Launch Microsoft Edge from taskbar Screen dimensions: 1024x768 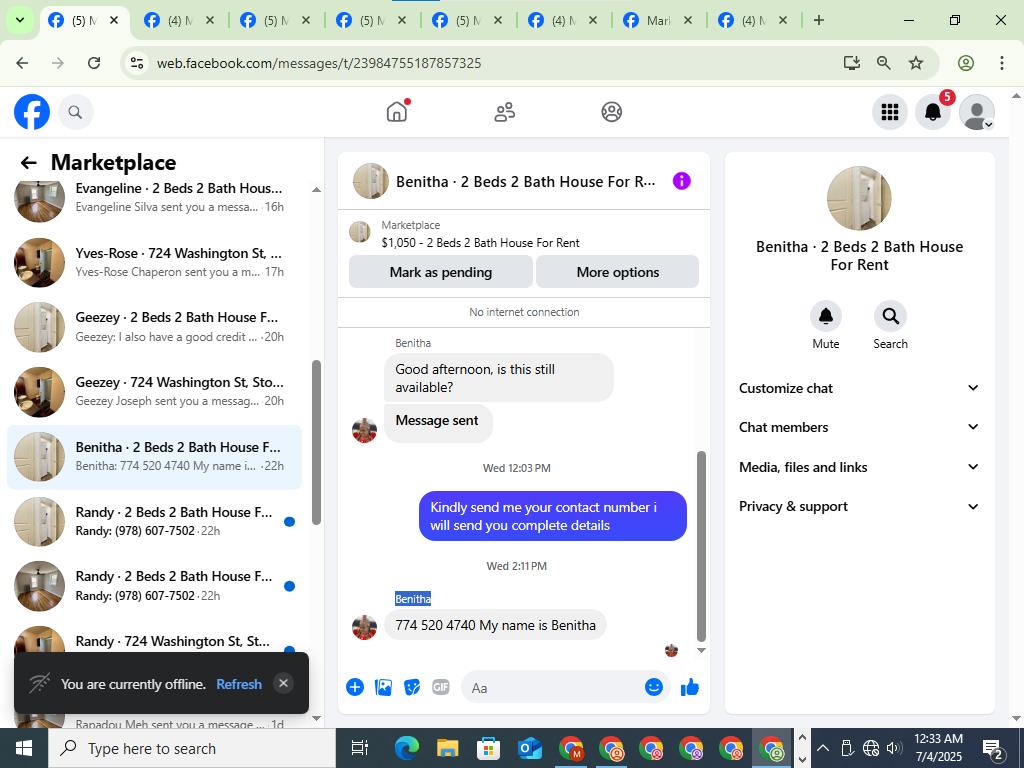coord(406,748)
